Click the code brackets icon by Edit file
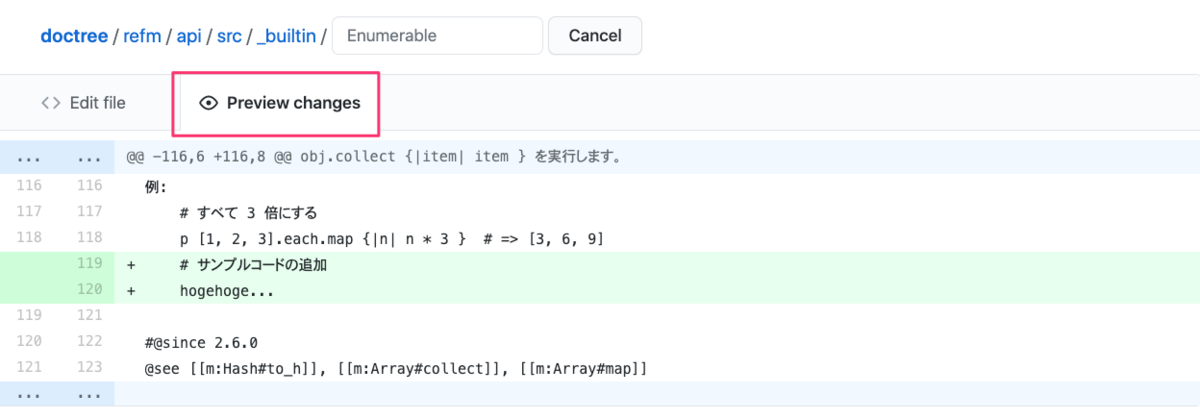 click(x=51, y=103)
